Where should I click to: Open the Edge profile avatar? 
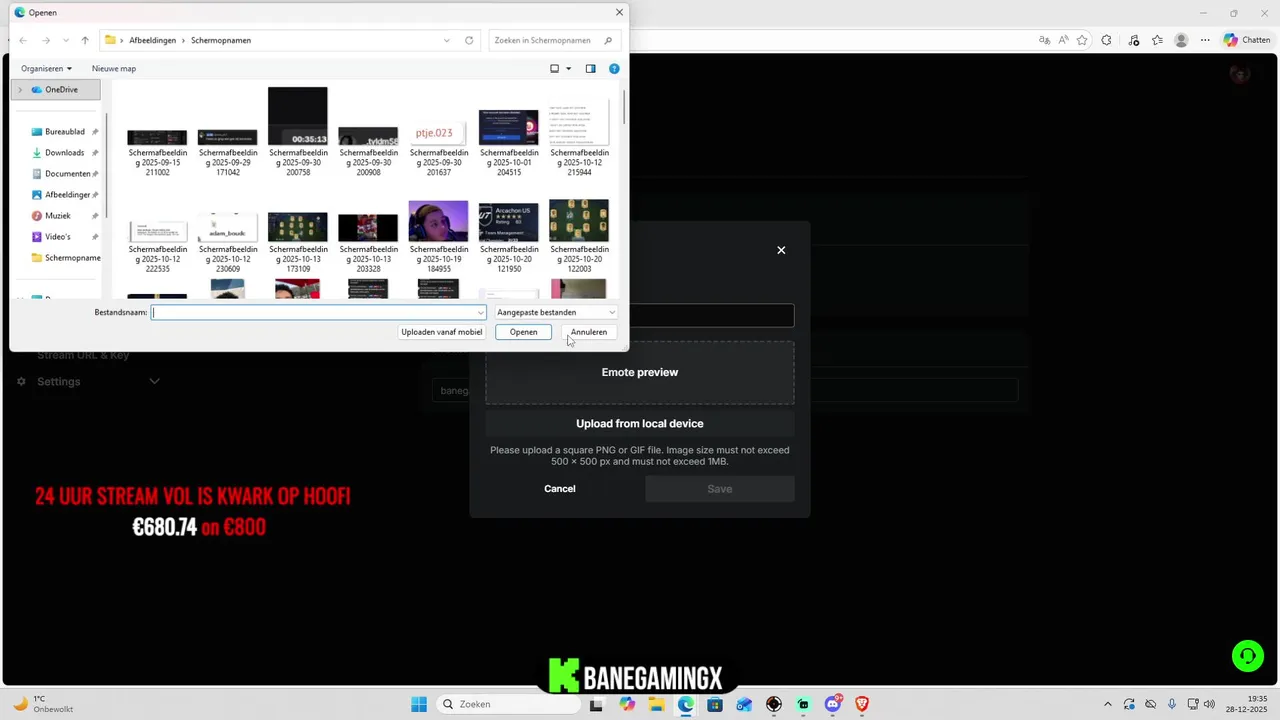pos(1181,40)
